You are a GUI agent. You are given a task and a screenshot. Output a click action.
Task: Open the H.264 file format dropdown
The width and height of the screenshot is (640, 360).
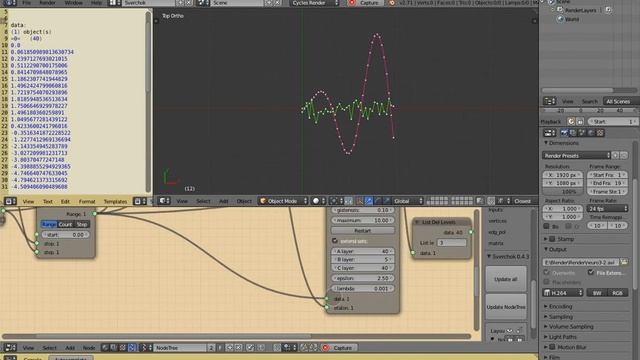click(x=563, y=293)
